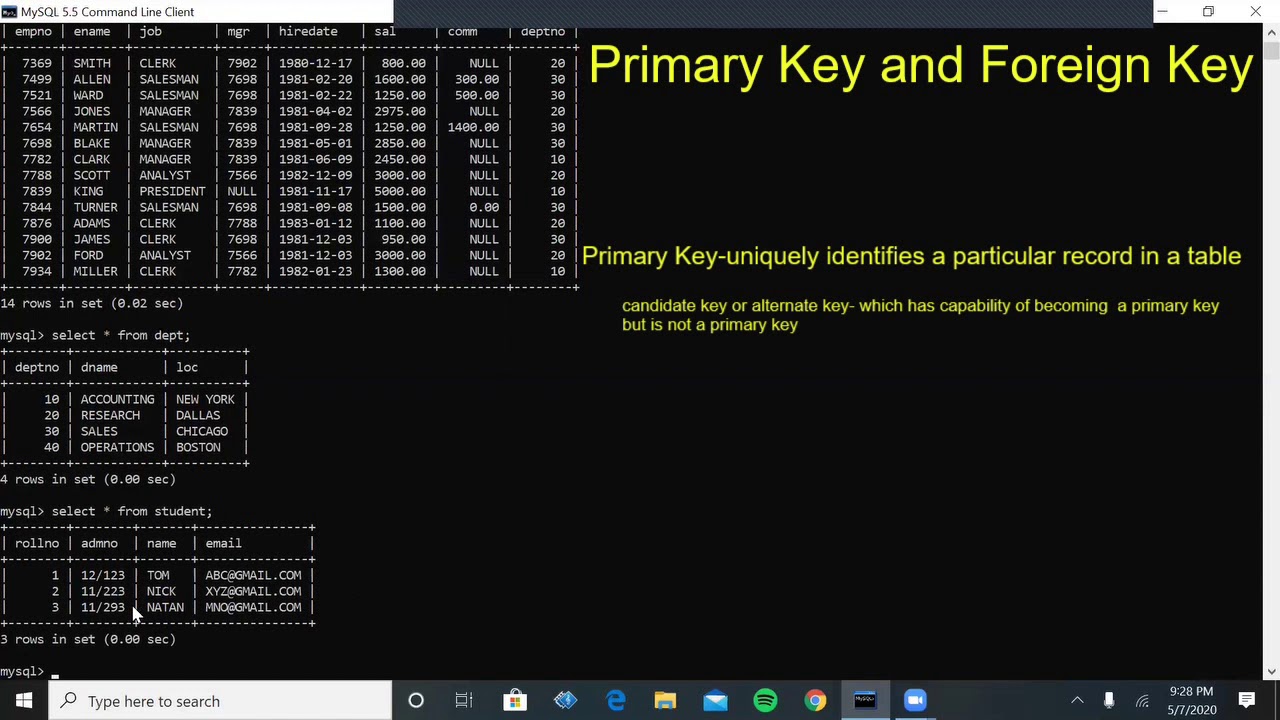1280x720 pixels.
Task: Click the ACCOUNTING cell in dept table
Action: [x=117, y=399]
